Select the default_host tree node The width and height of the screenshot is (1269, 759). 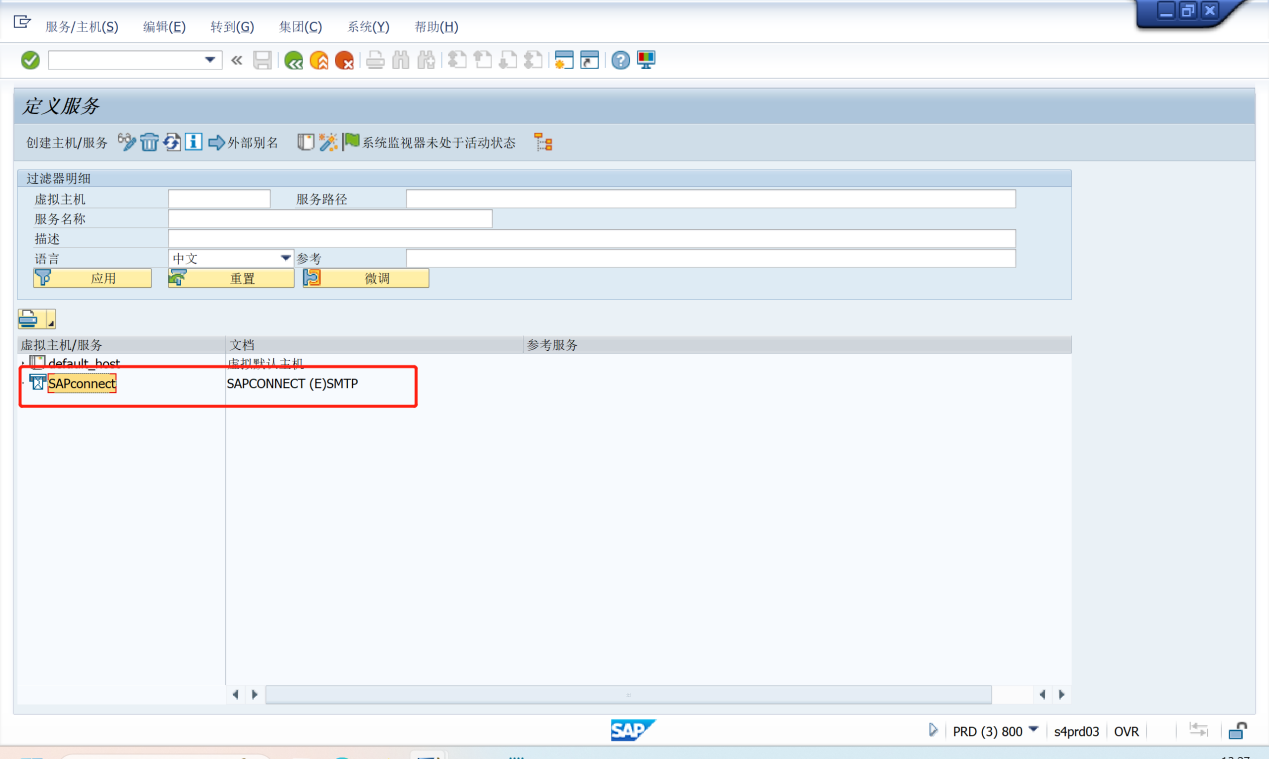click(84, 364)
